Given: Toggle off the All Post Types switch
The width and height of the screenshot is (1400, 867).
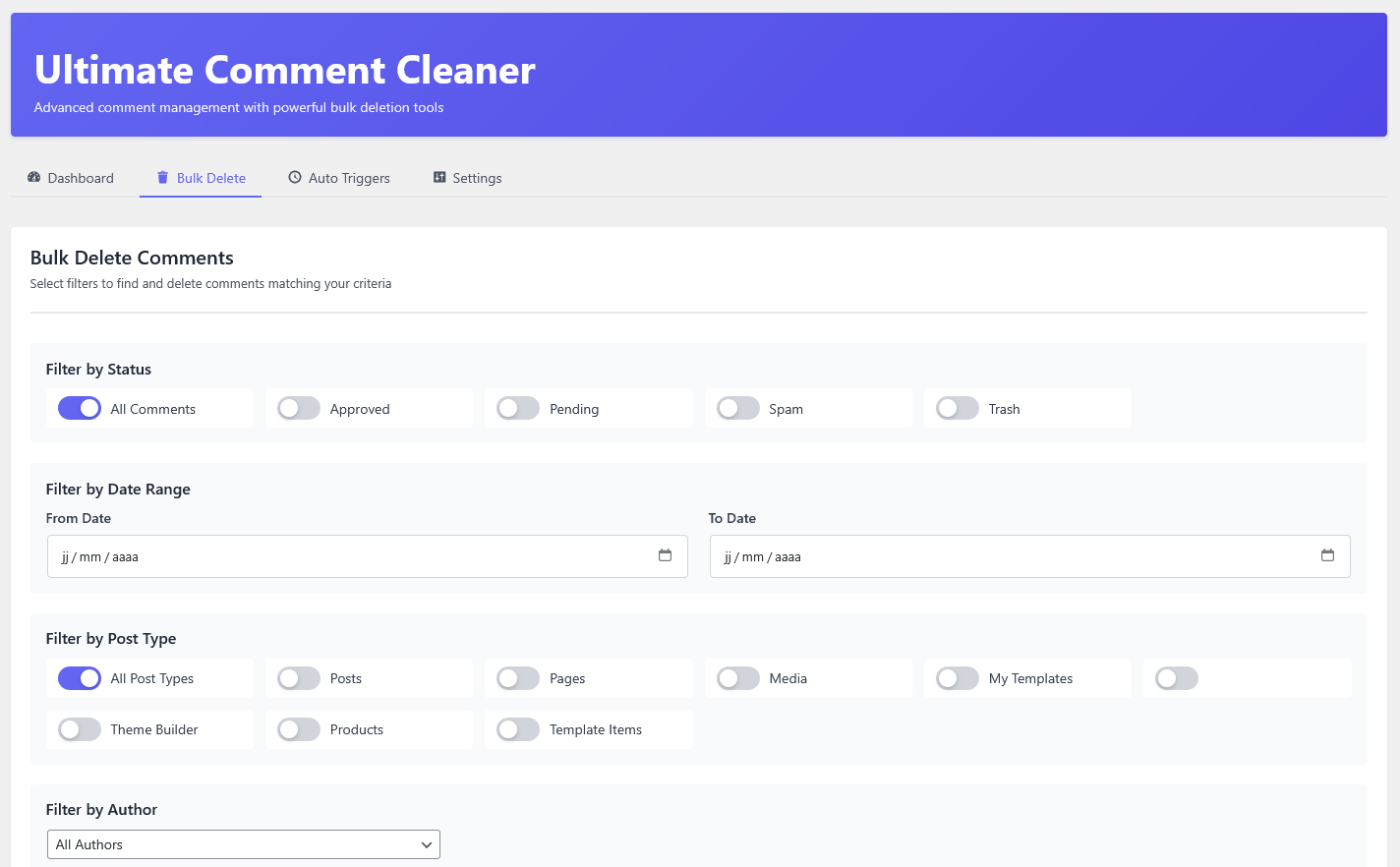Looking at the screenshot, I should tap(79, 677).
